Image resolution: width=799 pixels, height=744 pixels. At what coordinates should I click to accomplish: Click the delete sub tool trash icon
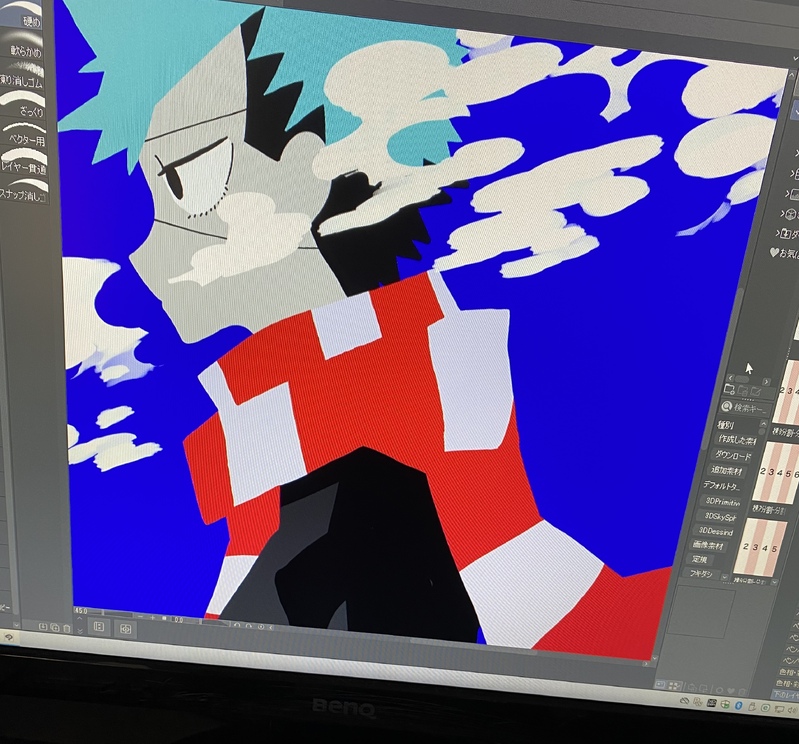pos(67,629)
